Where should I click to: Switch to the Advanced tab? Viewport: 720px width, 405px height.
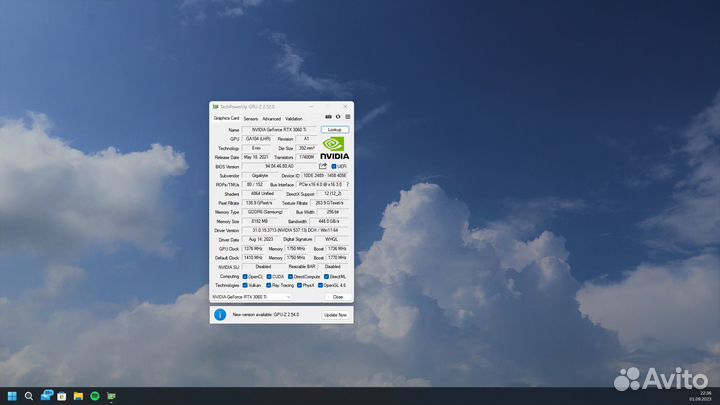[x=271, y=118]
